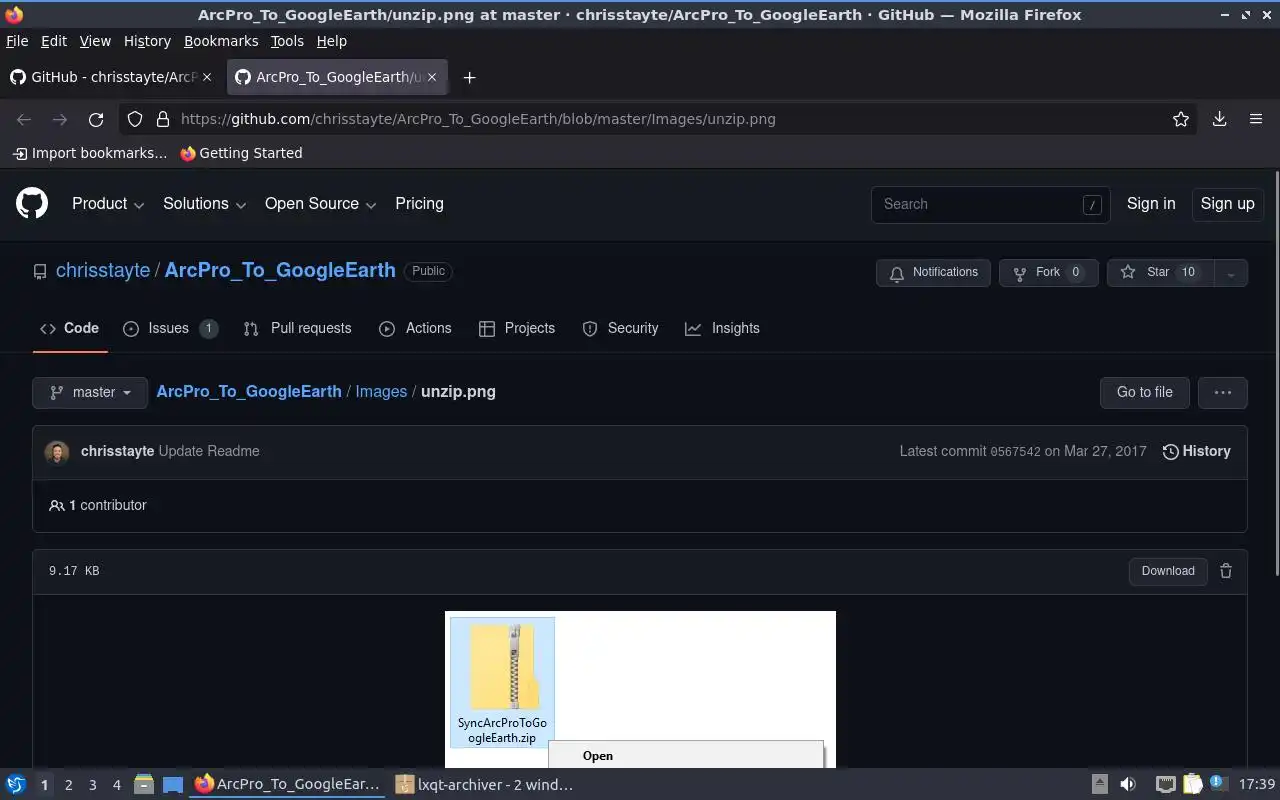Expand the Star lists dropdown arrow
This screenshot has width=1280, height=800.
pyautogui.click(x=1231, y=272)
